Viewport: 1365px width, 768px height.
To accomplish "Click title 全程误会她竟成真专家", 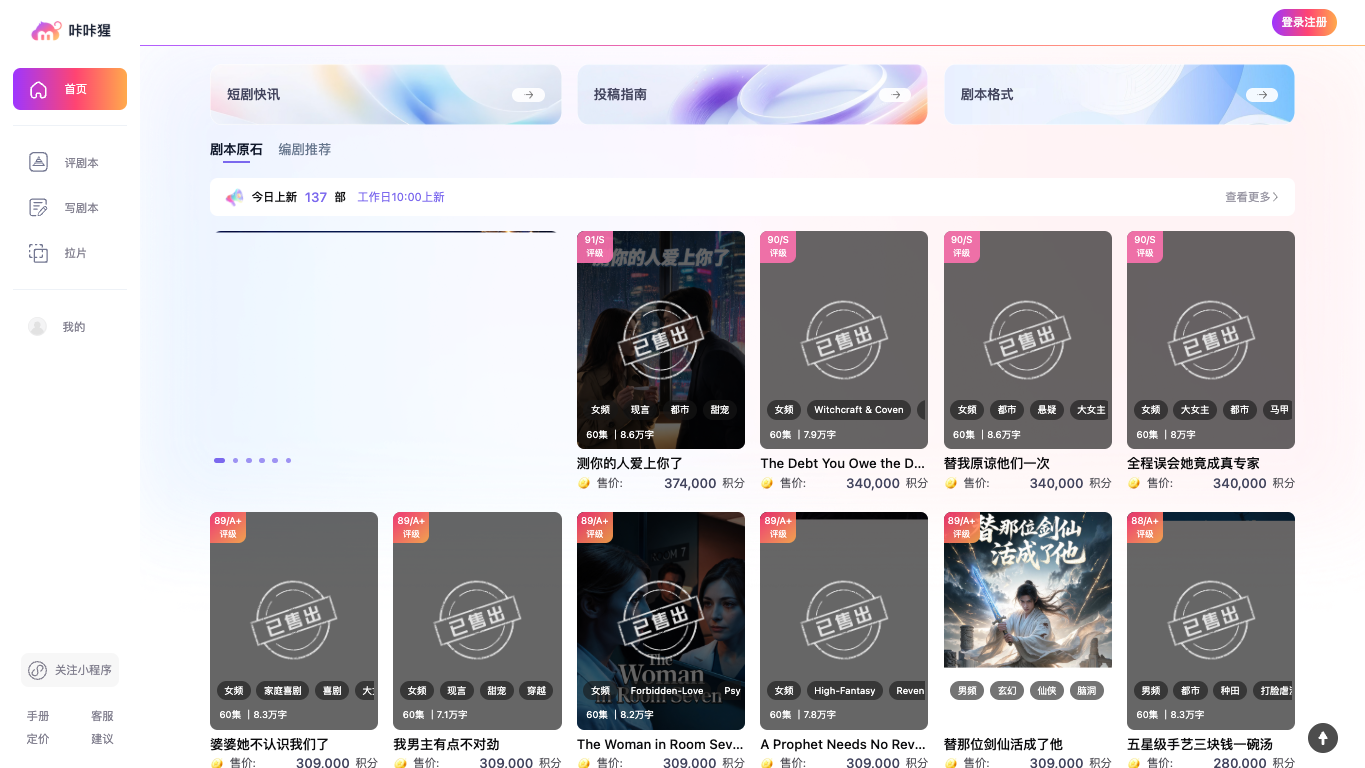I will point(1193,463).
